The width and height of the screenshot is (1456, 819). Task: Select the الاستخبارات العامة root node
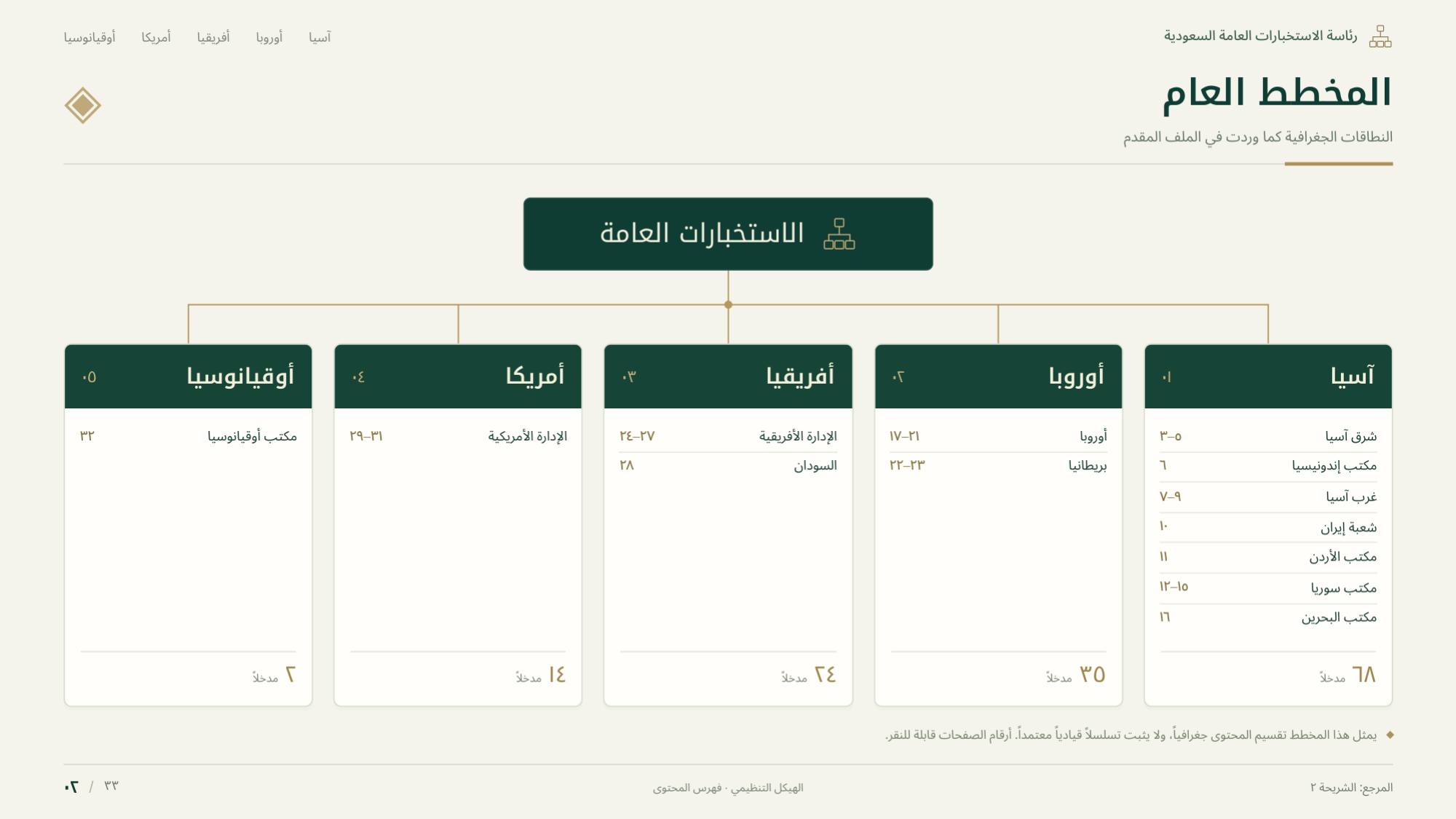click(728, 234)
